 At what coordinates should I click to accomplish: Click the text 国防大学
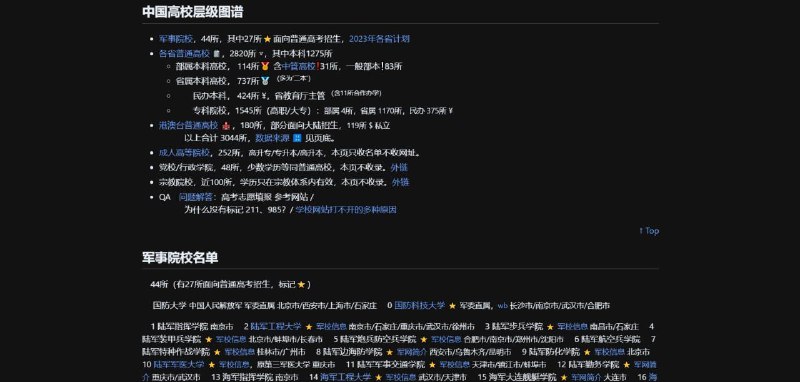point(169,306)
